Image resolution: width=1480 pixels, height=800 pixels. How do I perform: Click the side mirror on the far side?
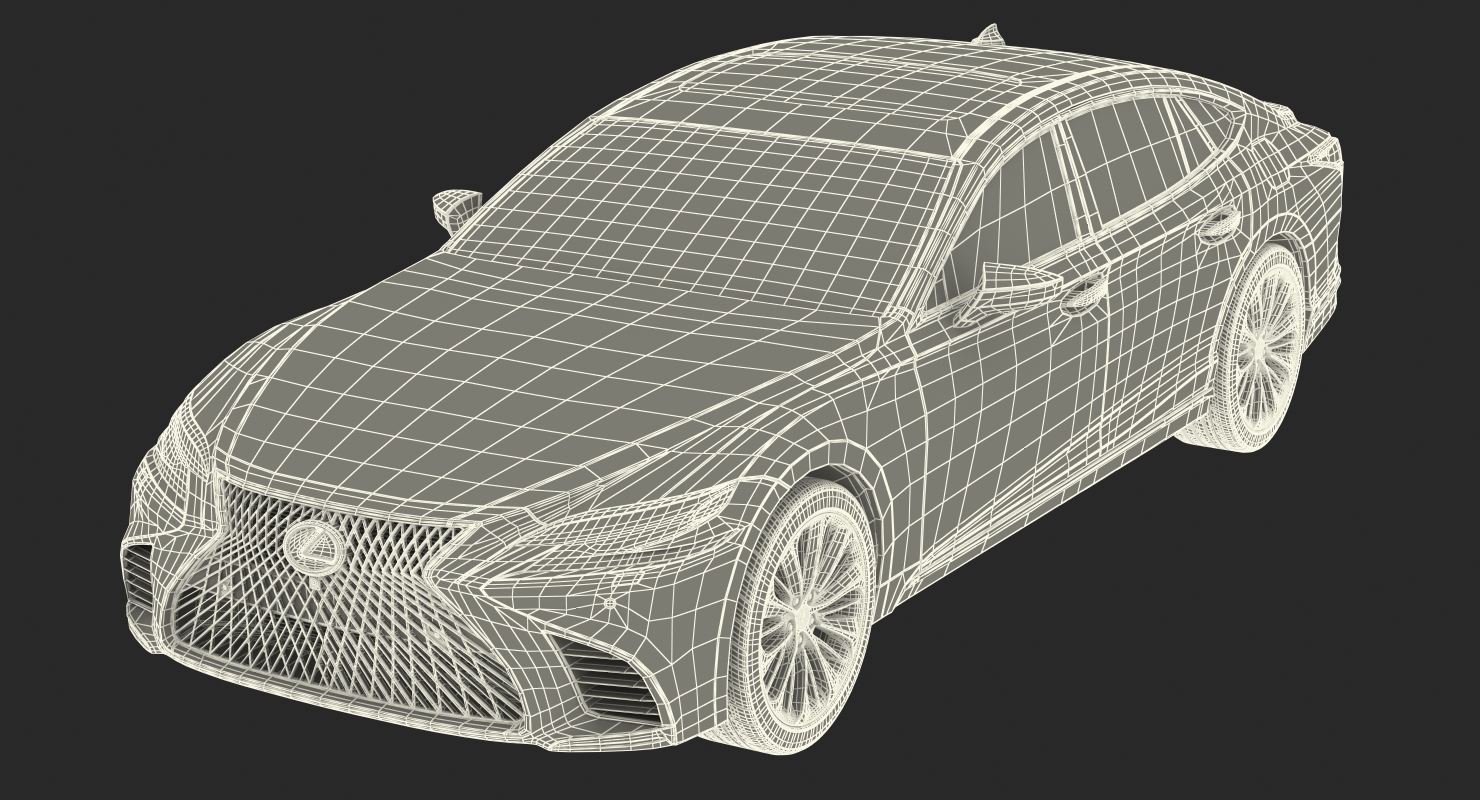(457, 208)
